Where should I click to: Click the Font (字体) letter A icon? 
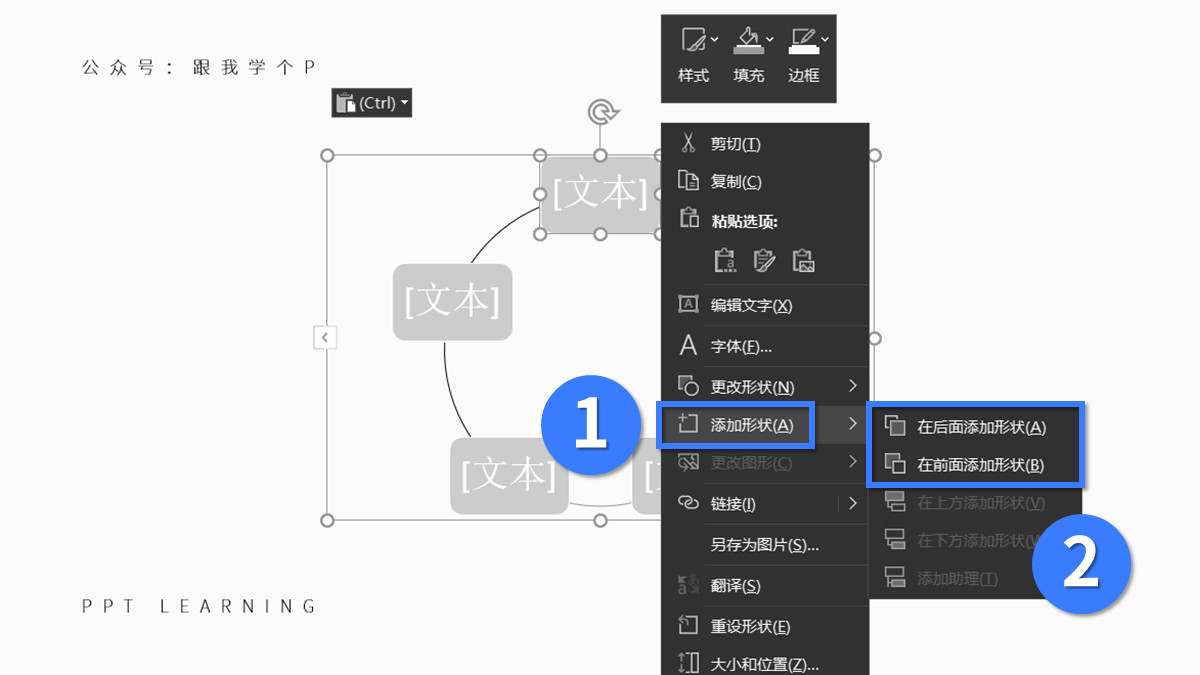(688, 345)
